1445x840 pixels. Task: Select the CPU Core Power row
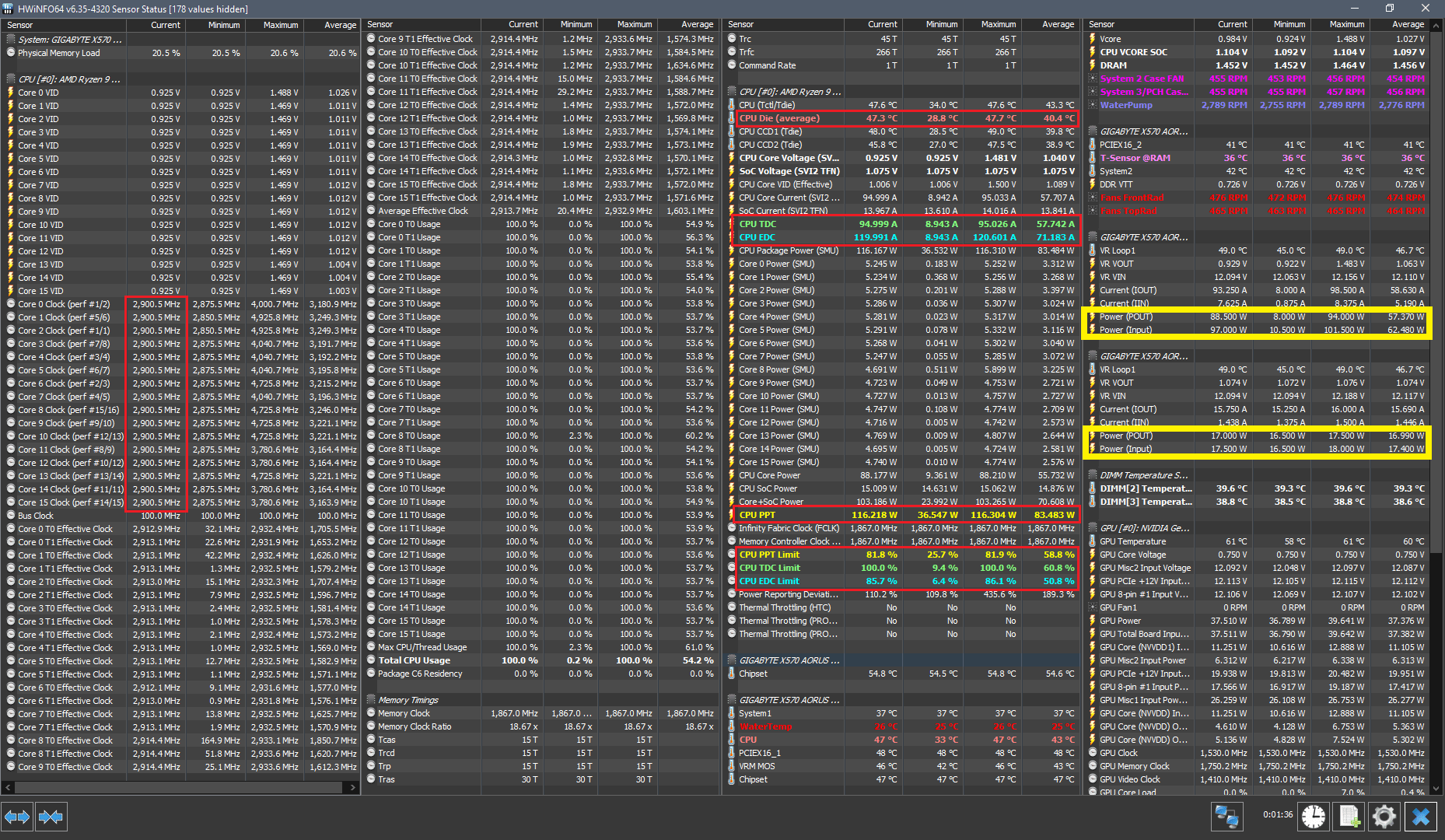point(902,475)
